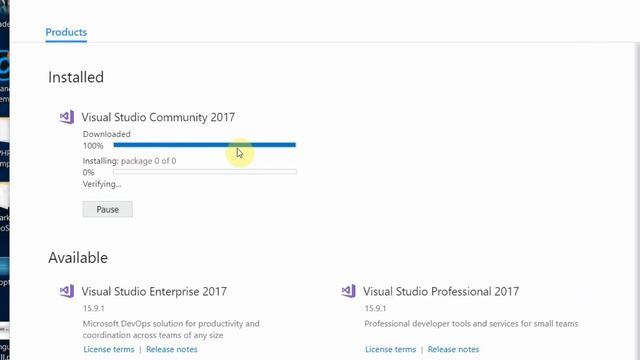Click the Visual Studio Community 2017 logo icon

[67, 117]
